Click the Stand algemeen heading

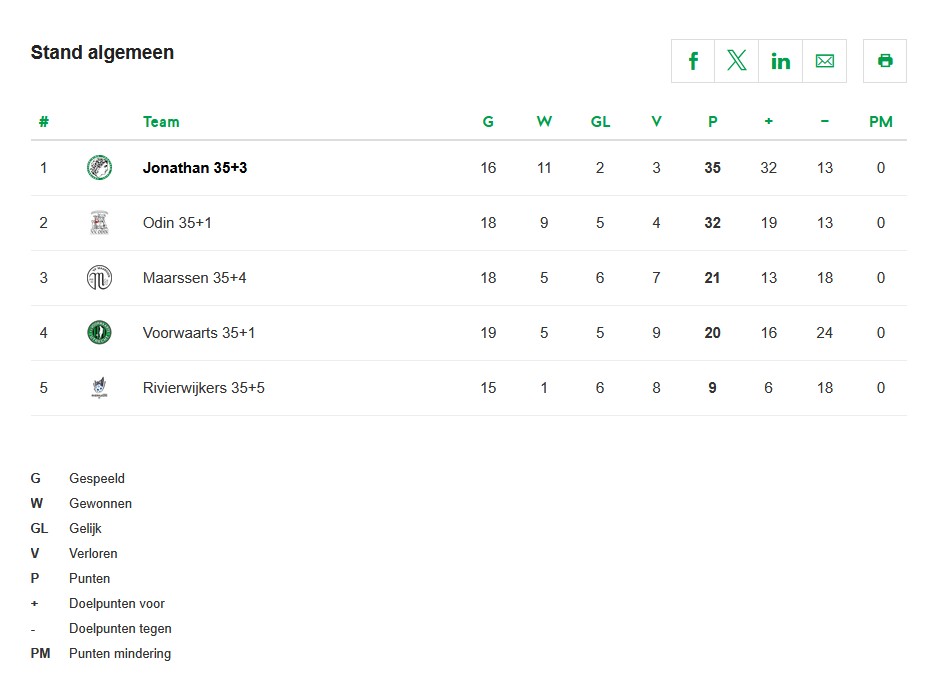point(102,53)
